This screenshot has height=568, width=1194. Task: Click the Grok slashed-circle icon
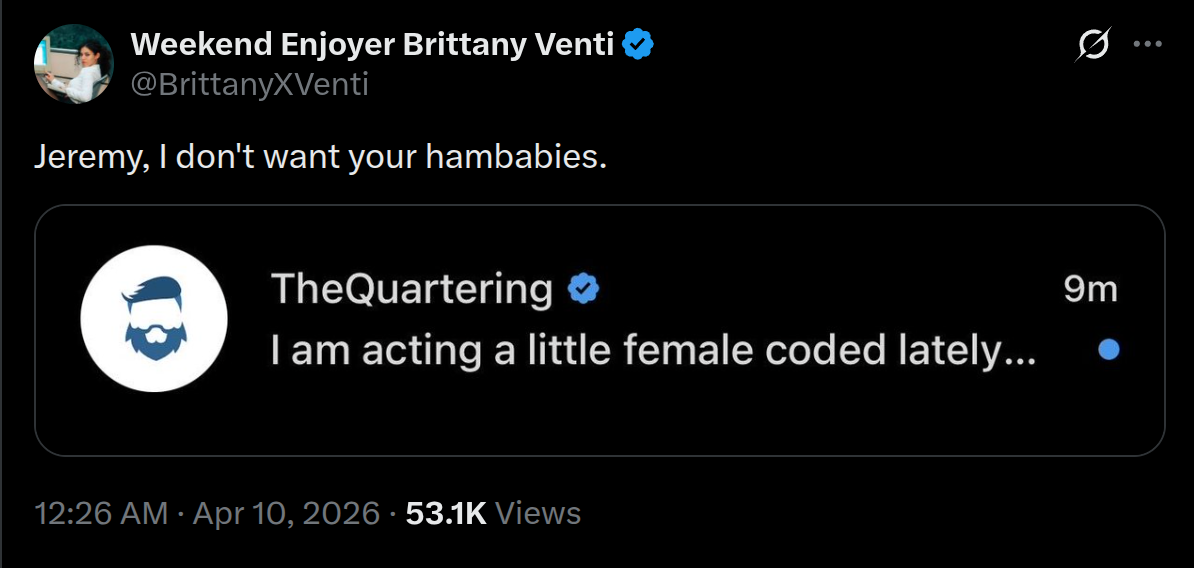(x=1093, y=44)
